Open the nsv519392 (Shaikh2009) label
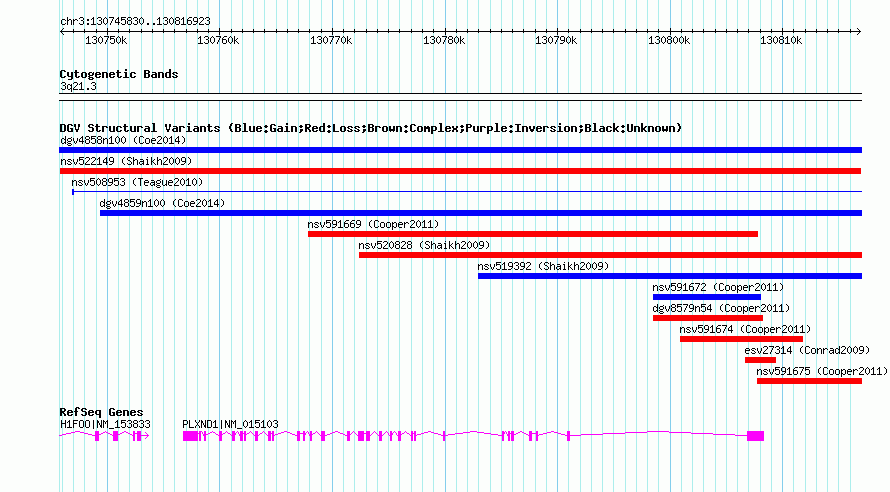This screenshot has width=890, height=492. [543, 266]
